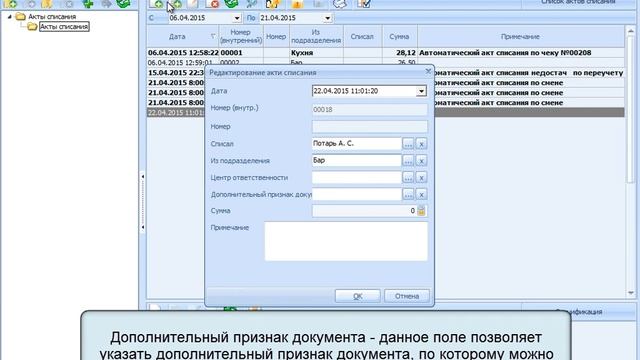Click the copy act toolbar icon
Viewport: 640px width, 360px height.
pos(176,4)
